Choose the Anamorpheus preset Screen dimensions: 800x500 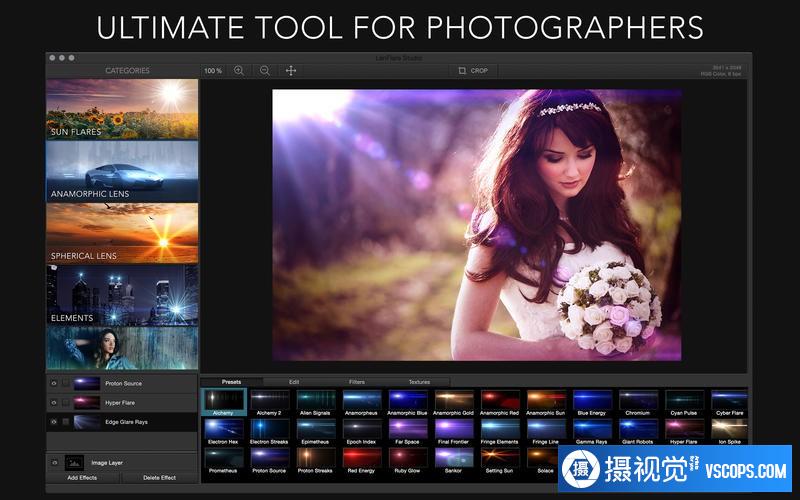(x=361, y=402)
